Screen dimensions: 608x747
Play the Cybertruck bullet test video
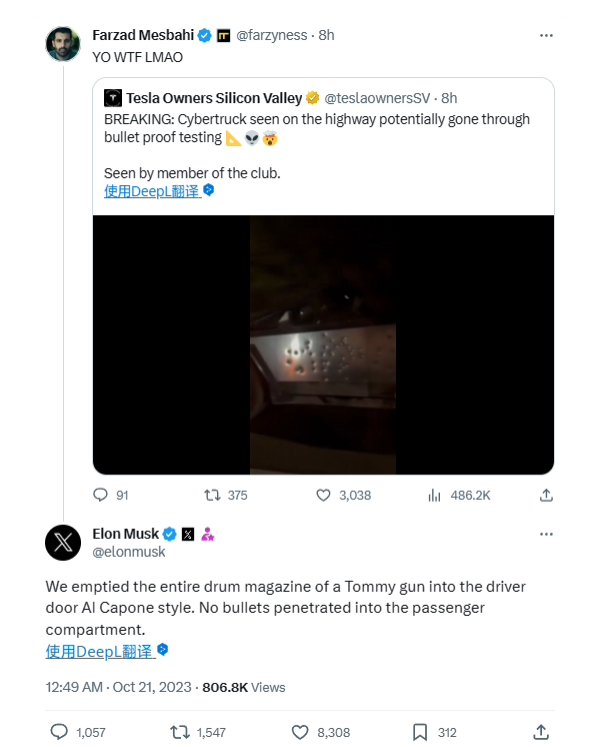pos(323,344)
